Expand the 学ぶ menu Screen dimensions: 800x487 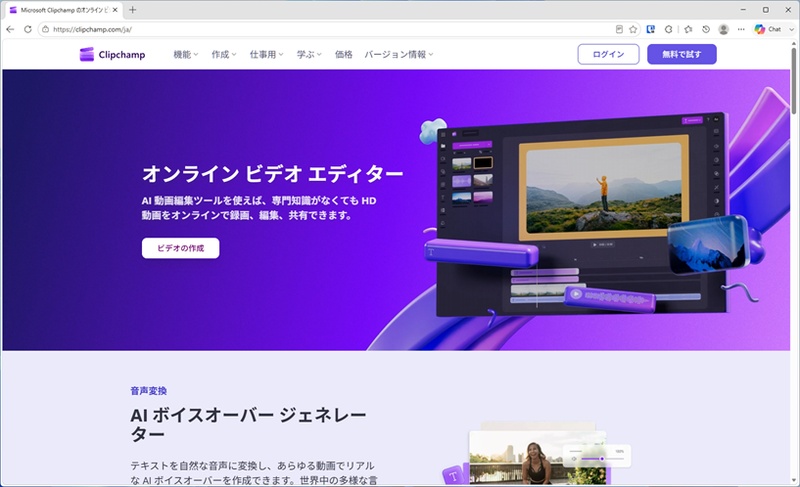click(x=309, y=55)
